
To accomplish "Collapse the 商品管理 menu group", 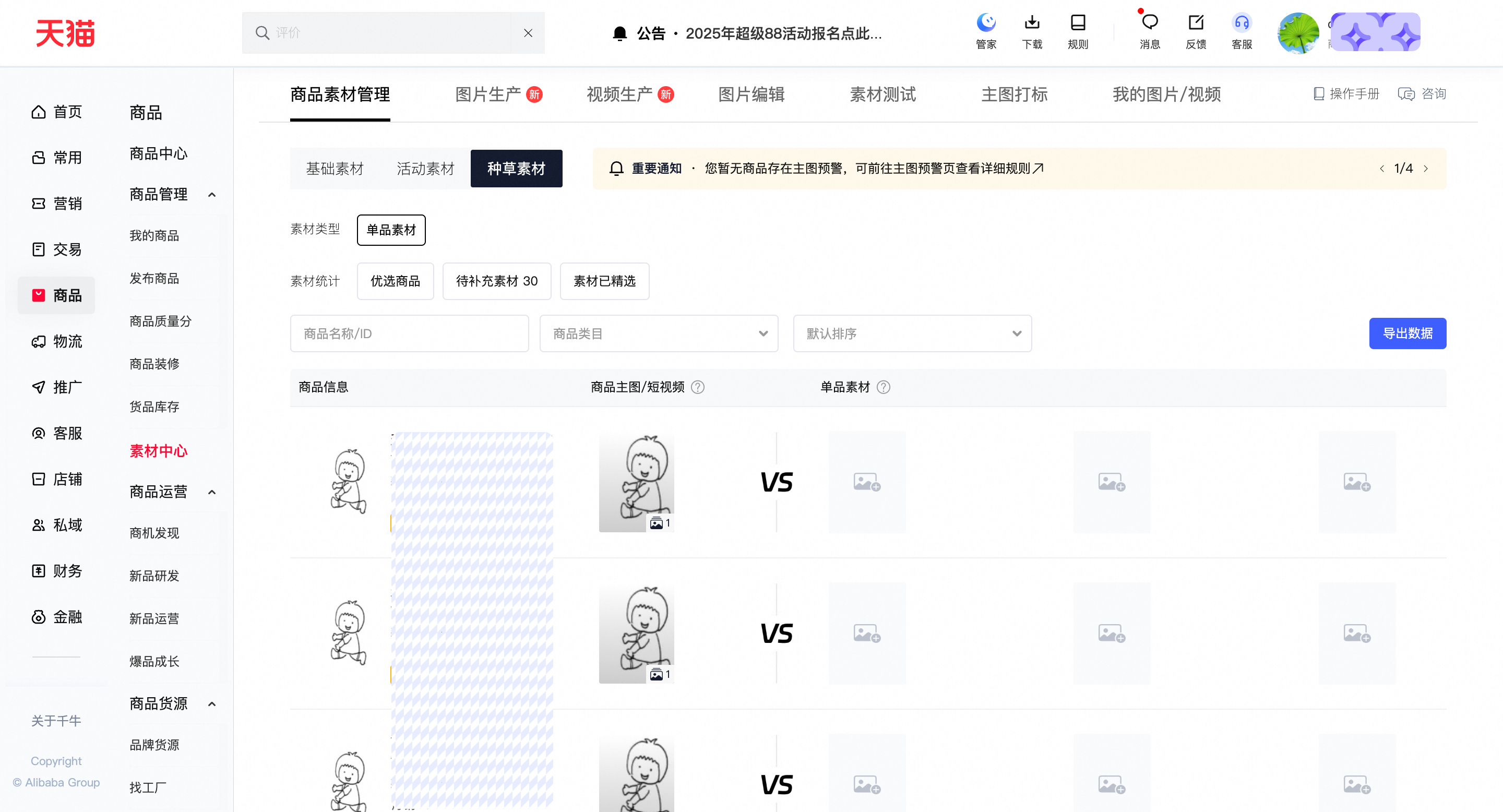I will 212,195.
